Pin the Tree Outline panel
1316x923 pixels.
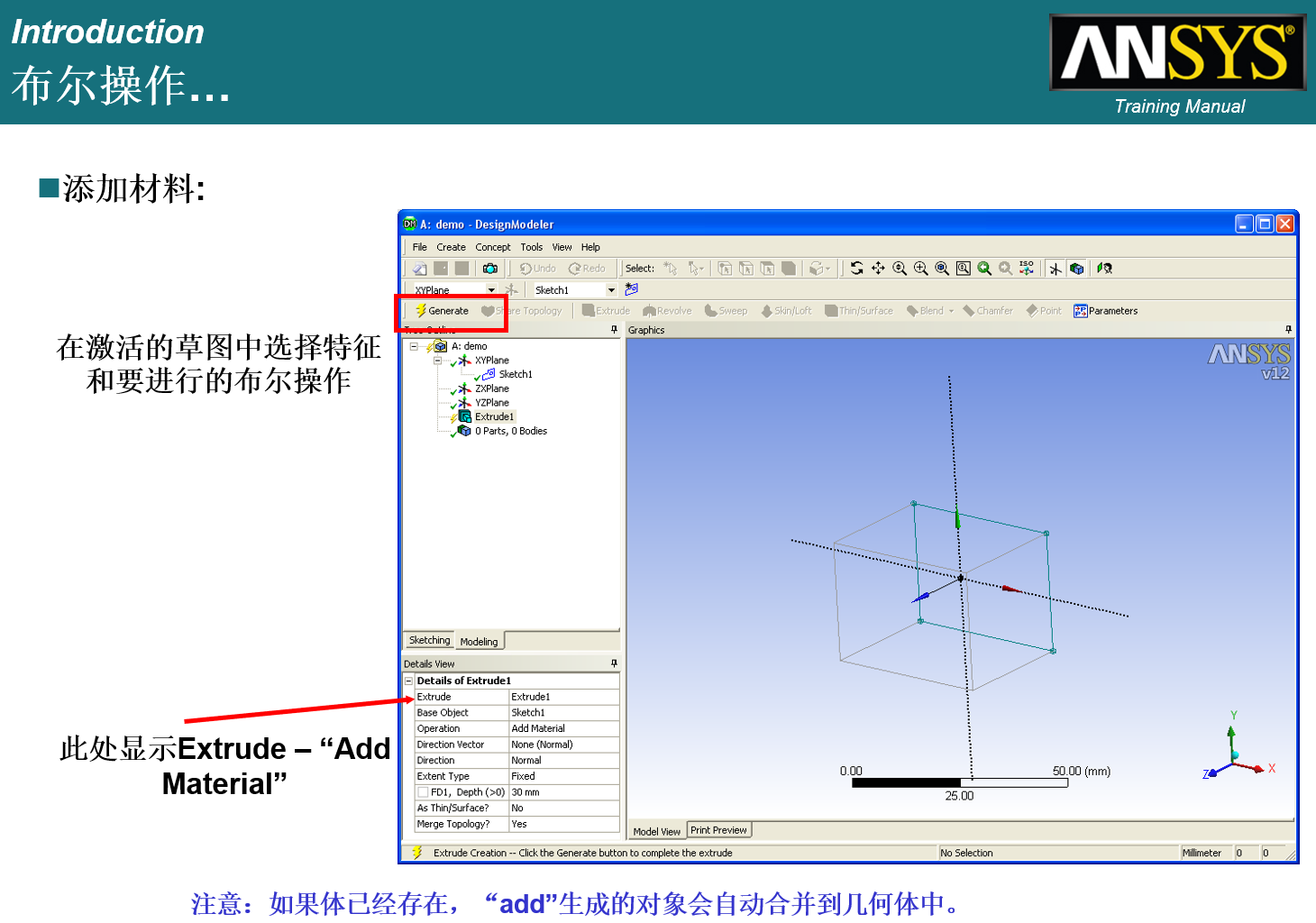[616, 329]
